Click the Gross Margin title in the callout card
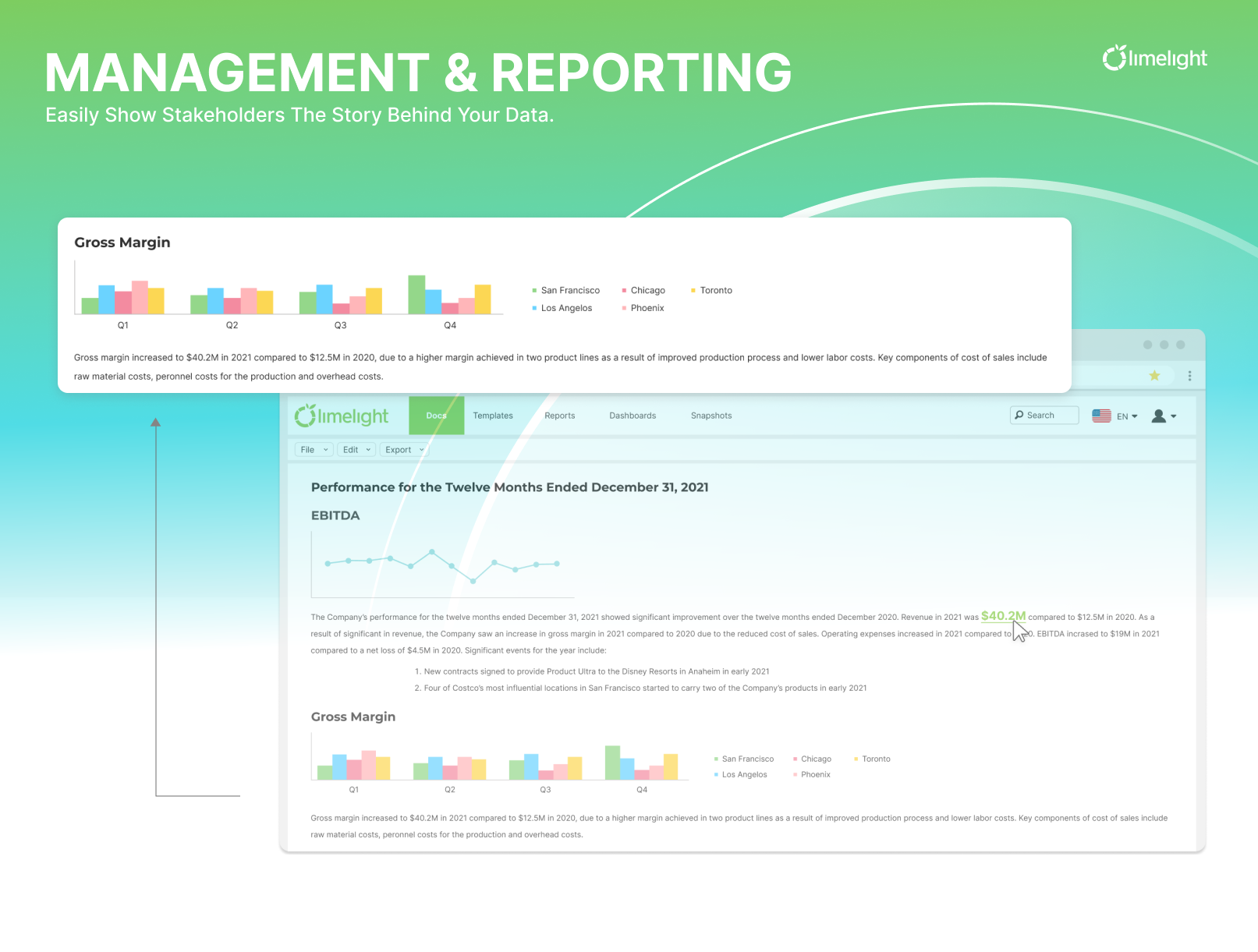 click(122, 242)
